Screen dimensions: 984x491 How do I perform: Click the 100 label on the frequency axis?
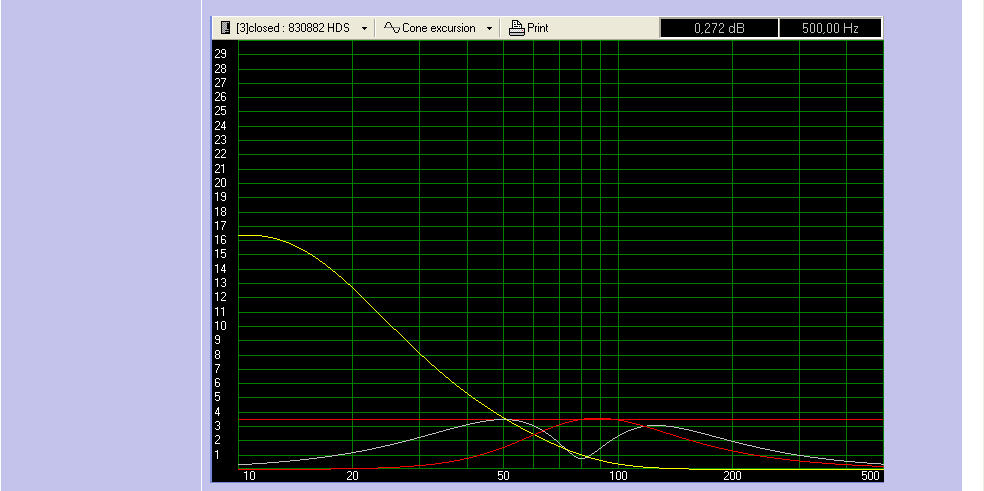pyautogui.click(x=618, y=476)
